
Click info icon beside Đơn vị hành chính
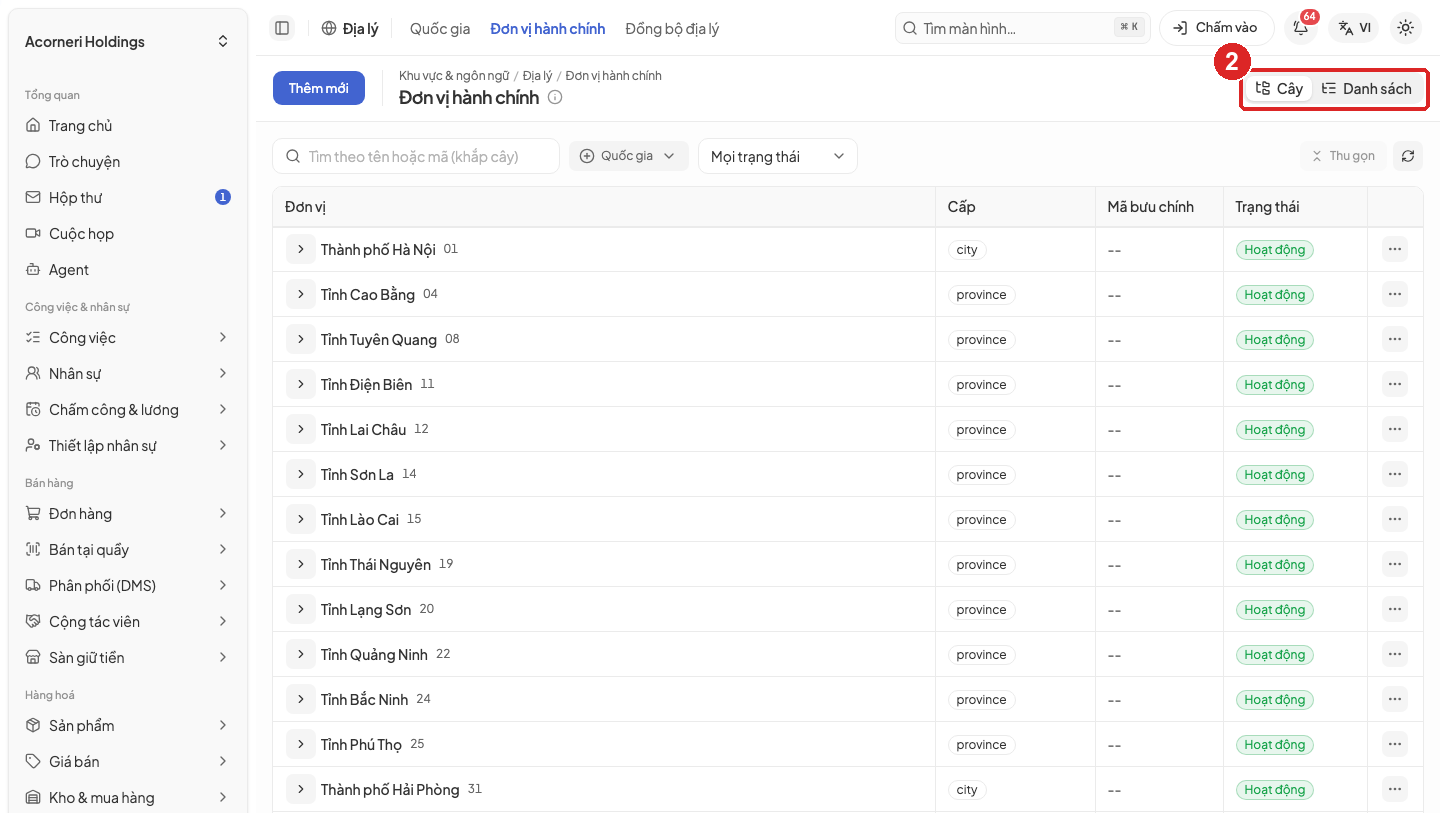pos(555,98)
